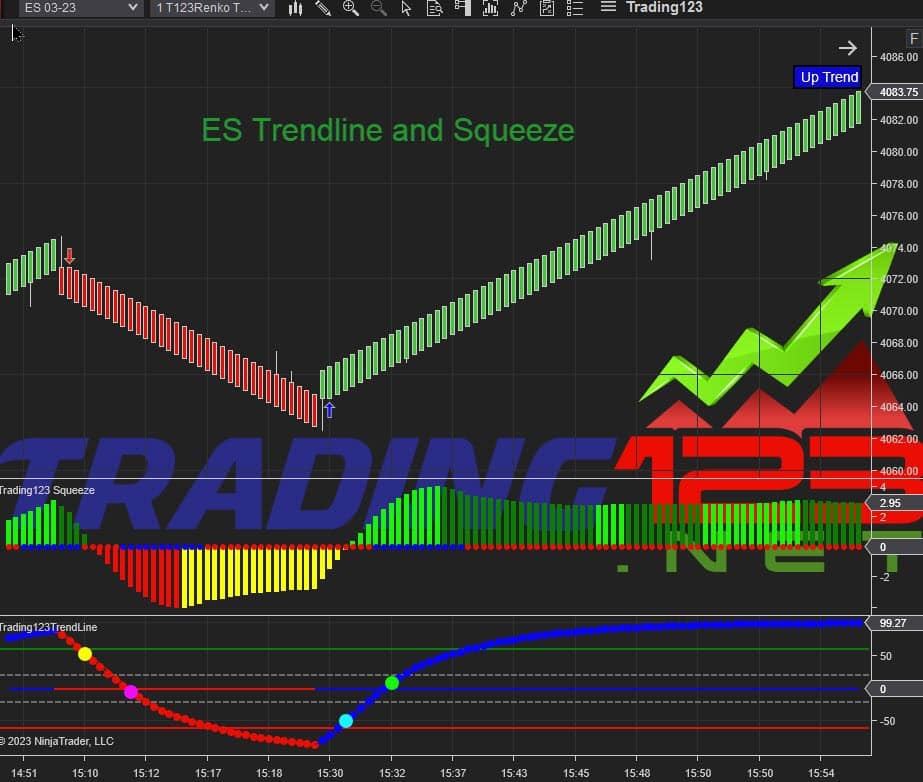Open the Drawing Tools pencil menu
This screenshot has width=923, height=782.
point(323,8)
